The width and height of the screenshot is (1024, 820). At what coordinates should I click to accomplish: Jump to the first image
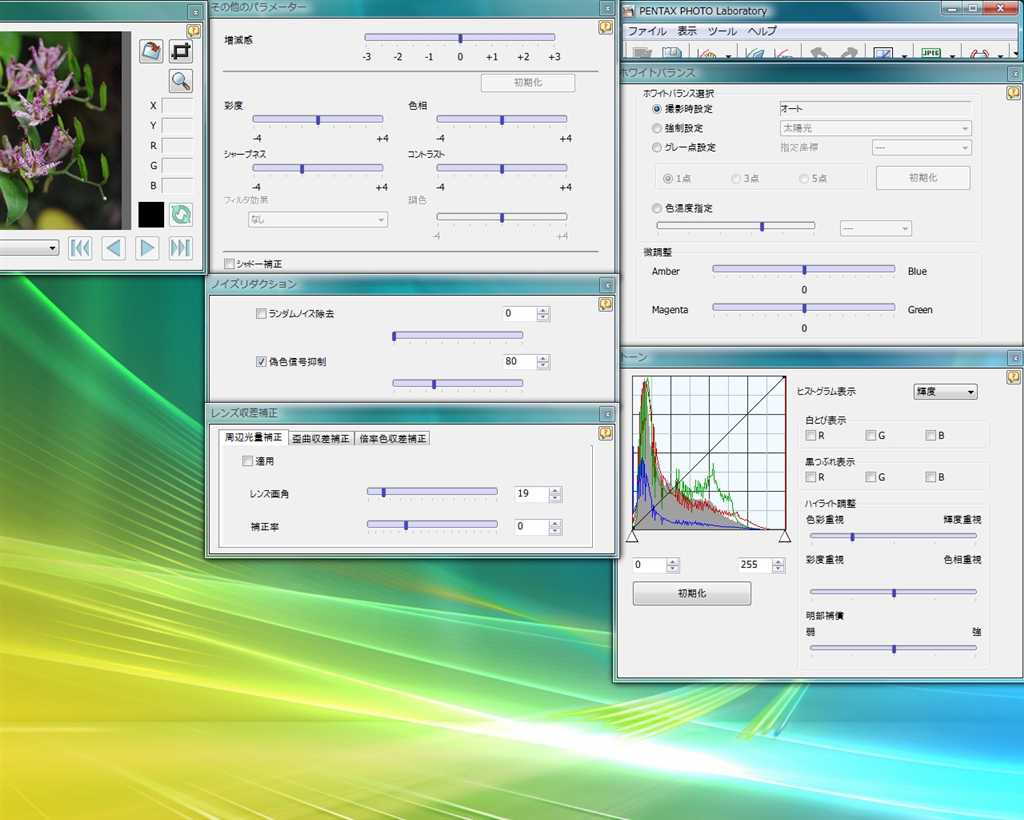pyautogui.click(x=80, y=248)
